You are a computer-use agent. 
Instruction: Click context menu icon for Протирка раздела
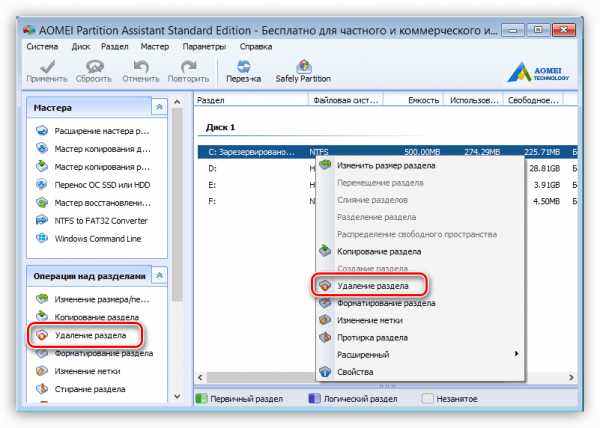325,337
